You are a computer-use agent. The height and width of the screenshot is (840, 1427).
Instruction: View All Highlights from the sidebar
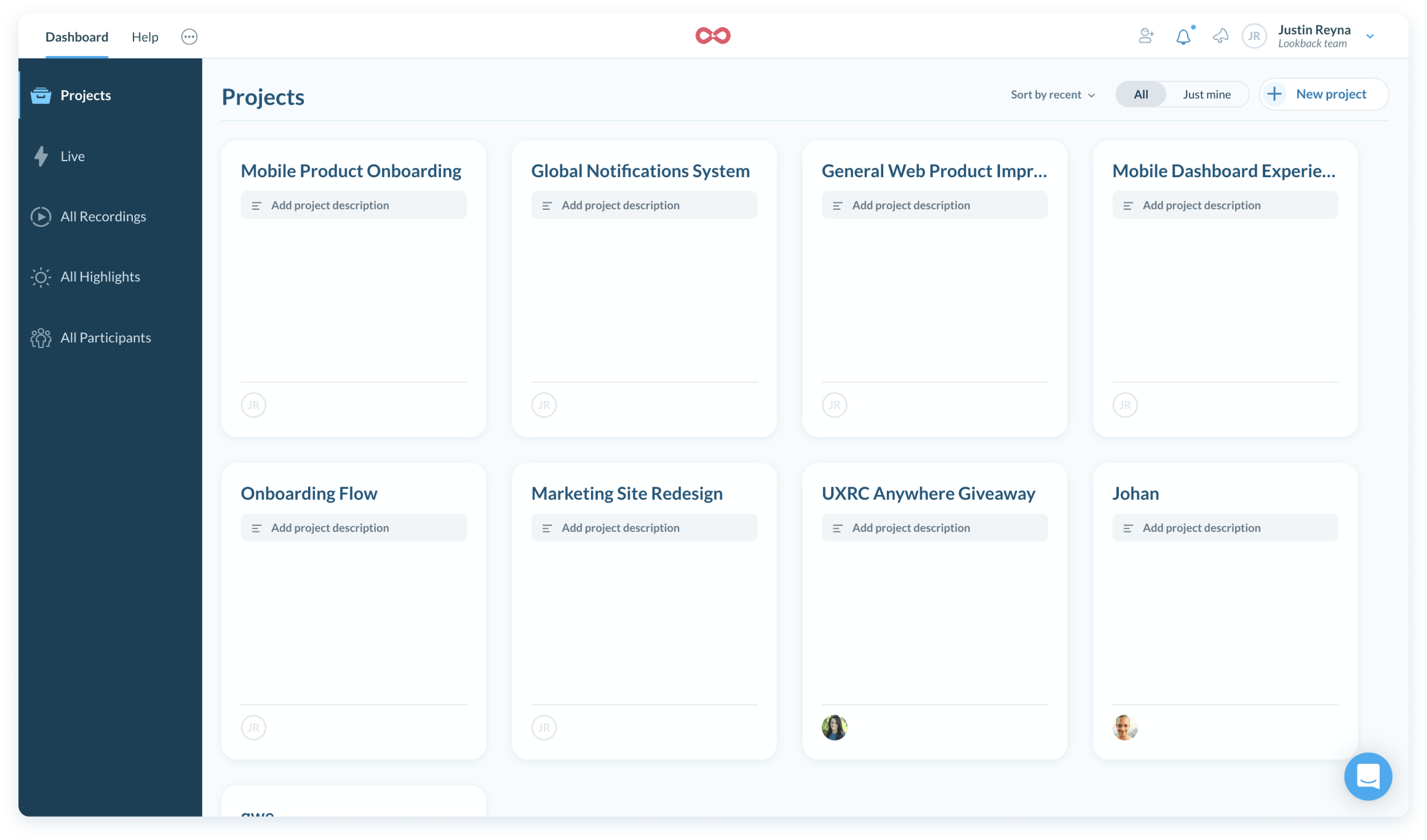coord(100,277)
